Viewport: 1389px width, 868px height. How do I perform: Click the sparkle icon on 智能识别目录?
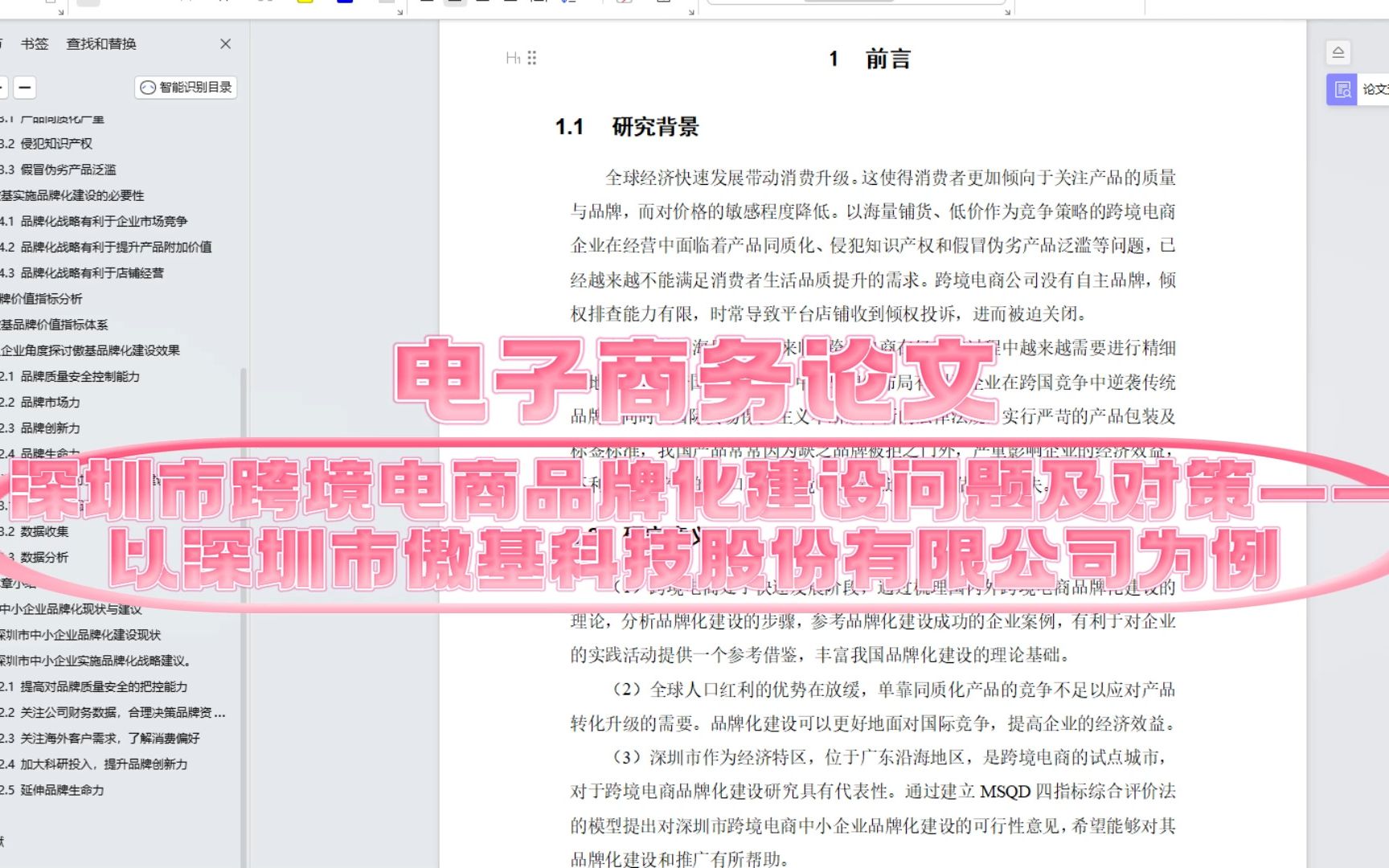(147, 87)
